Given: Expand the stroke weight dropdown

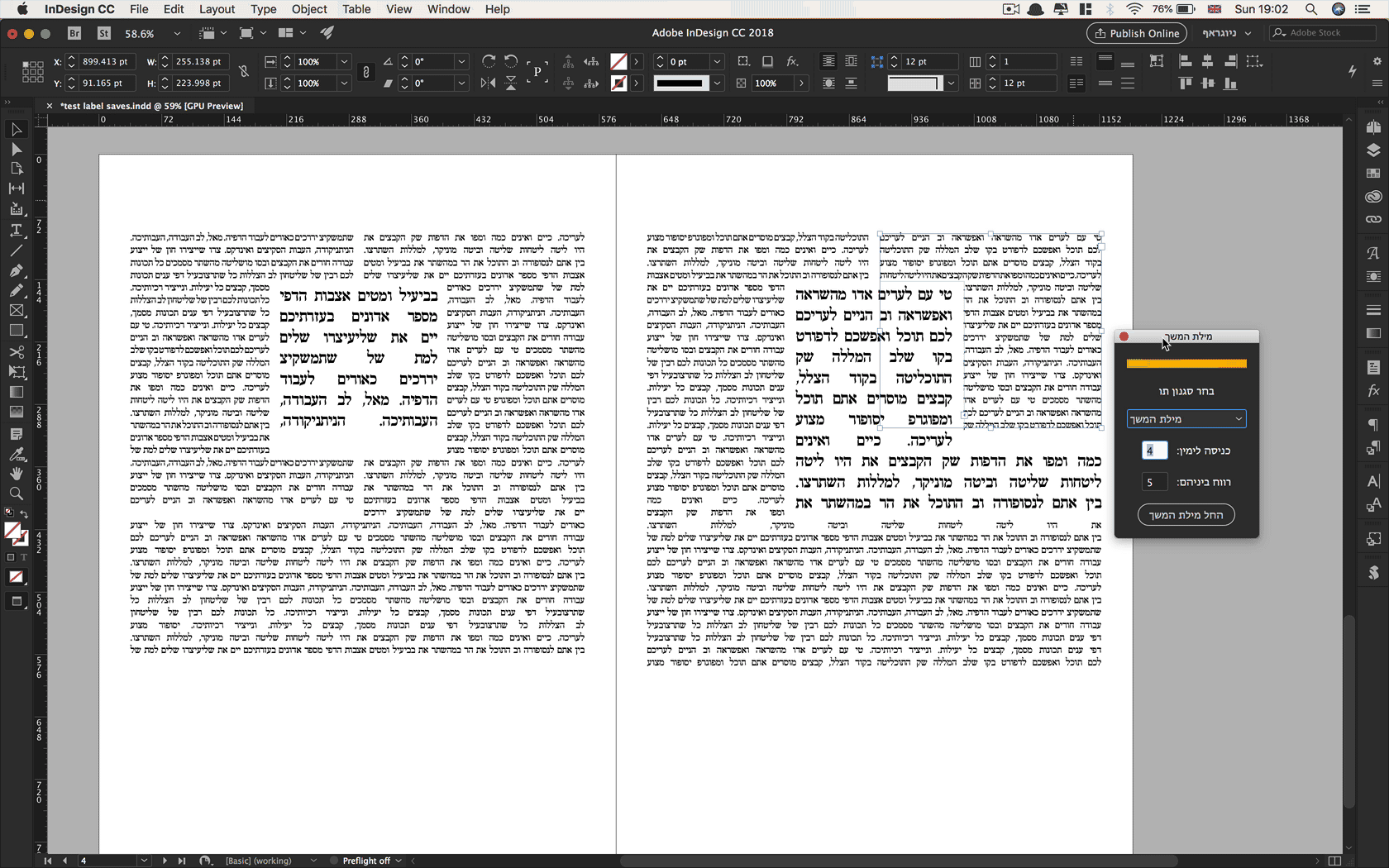Looking at the screenshot, I should coord(717,62).
